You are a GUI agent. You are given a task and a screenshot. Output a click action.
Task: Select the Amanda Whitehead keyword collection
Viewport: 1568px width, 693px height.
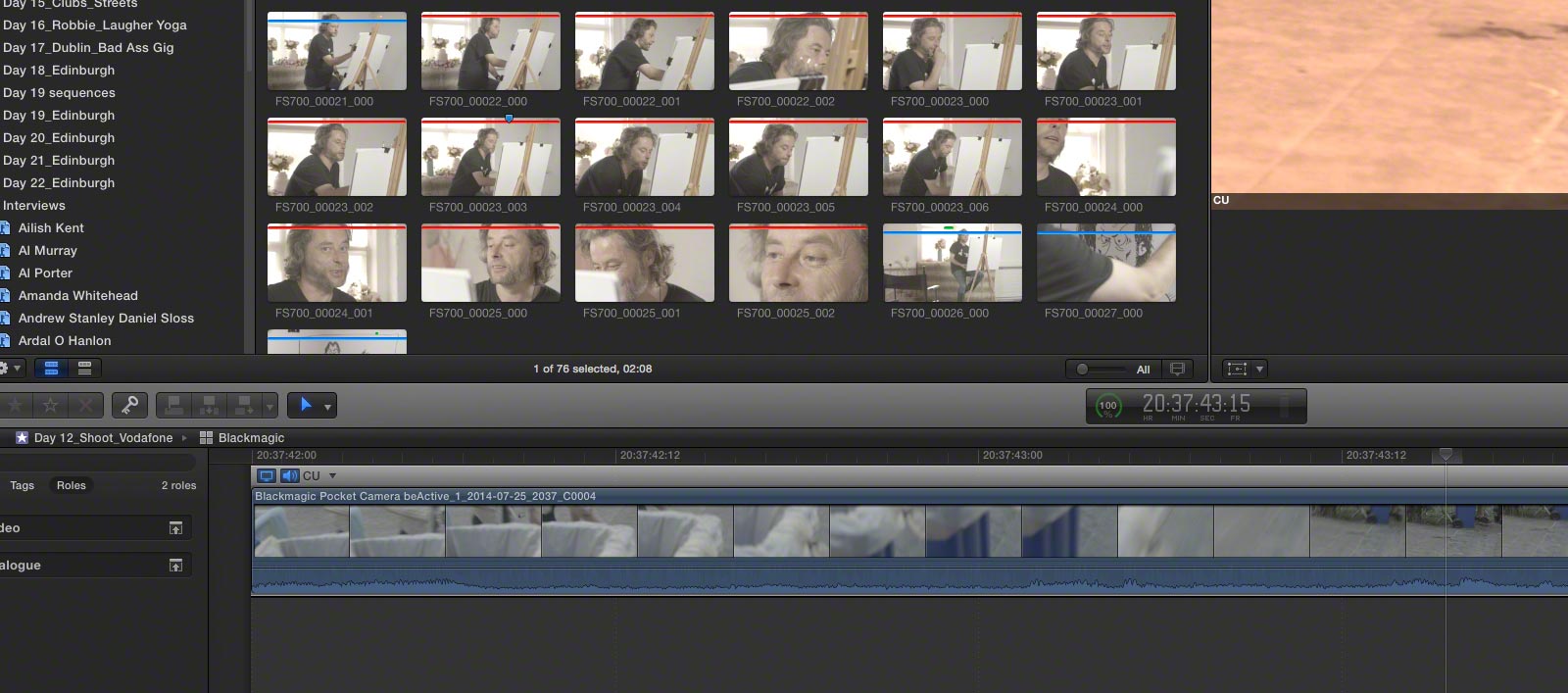(77, 296)
